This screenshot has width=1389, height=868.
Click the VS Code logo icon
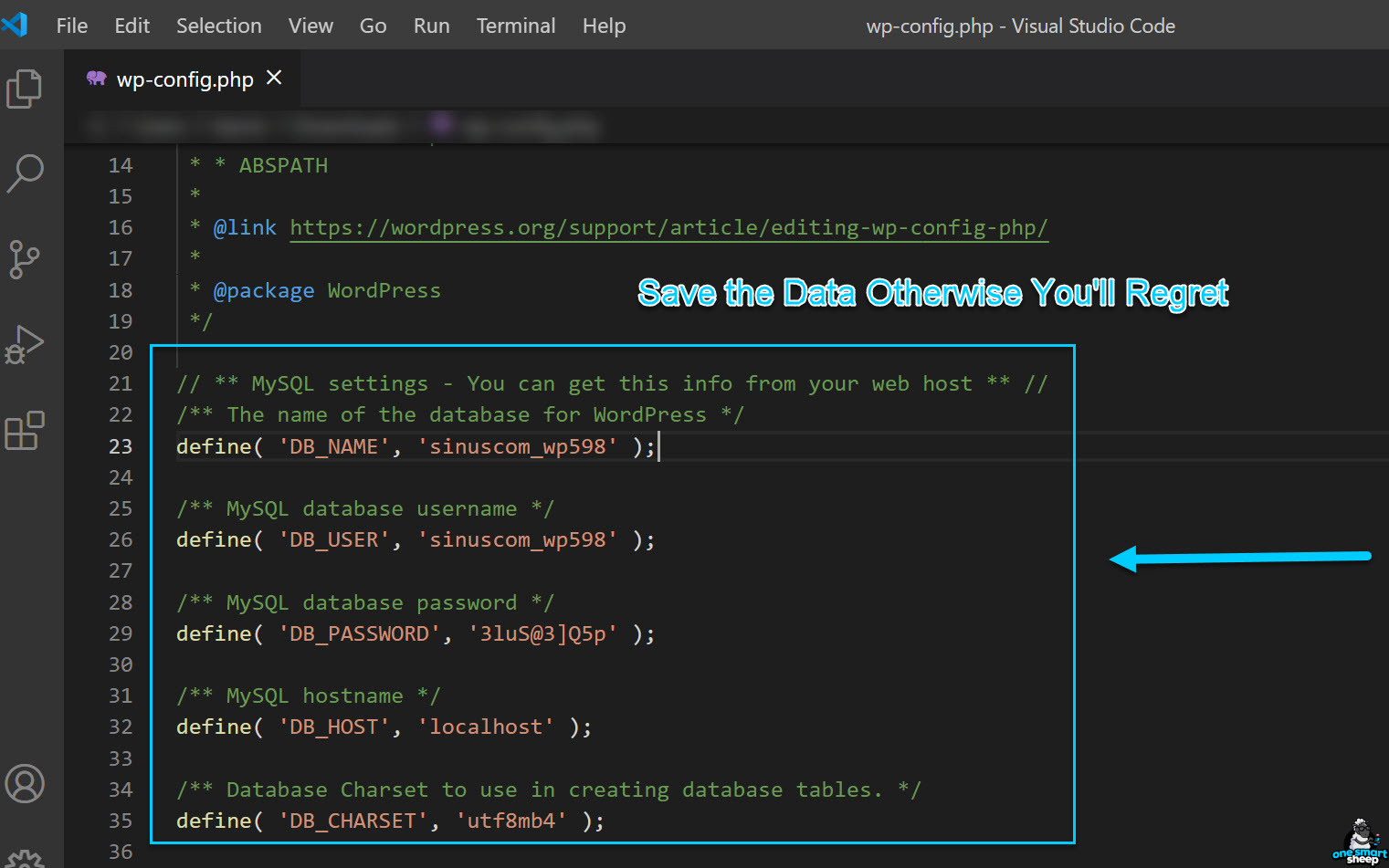tap(16, 25)
